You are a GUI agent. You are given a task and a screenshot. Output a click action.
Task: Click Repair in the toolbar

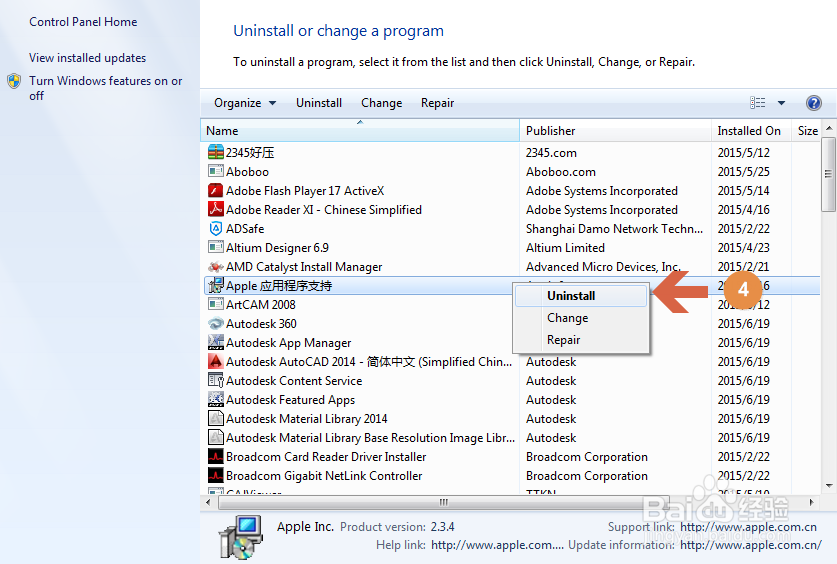(437, 103)
